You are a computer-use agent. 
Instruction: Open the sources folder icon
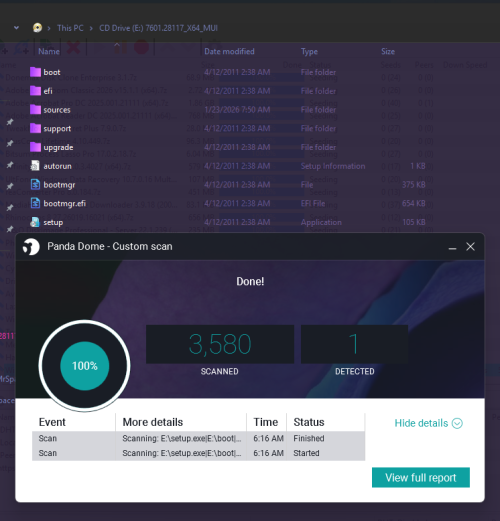(x=35, y=110)
